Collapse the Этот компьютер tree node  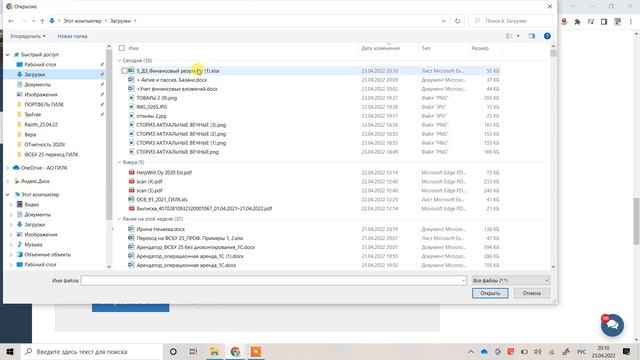point(7,195)
